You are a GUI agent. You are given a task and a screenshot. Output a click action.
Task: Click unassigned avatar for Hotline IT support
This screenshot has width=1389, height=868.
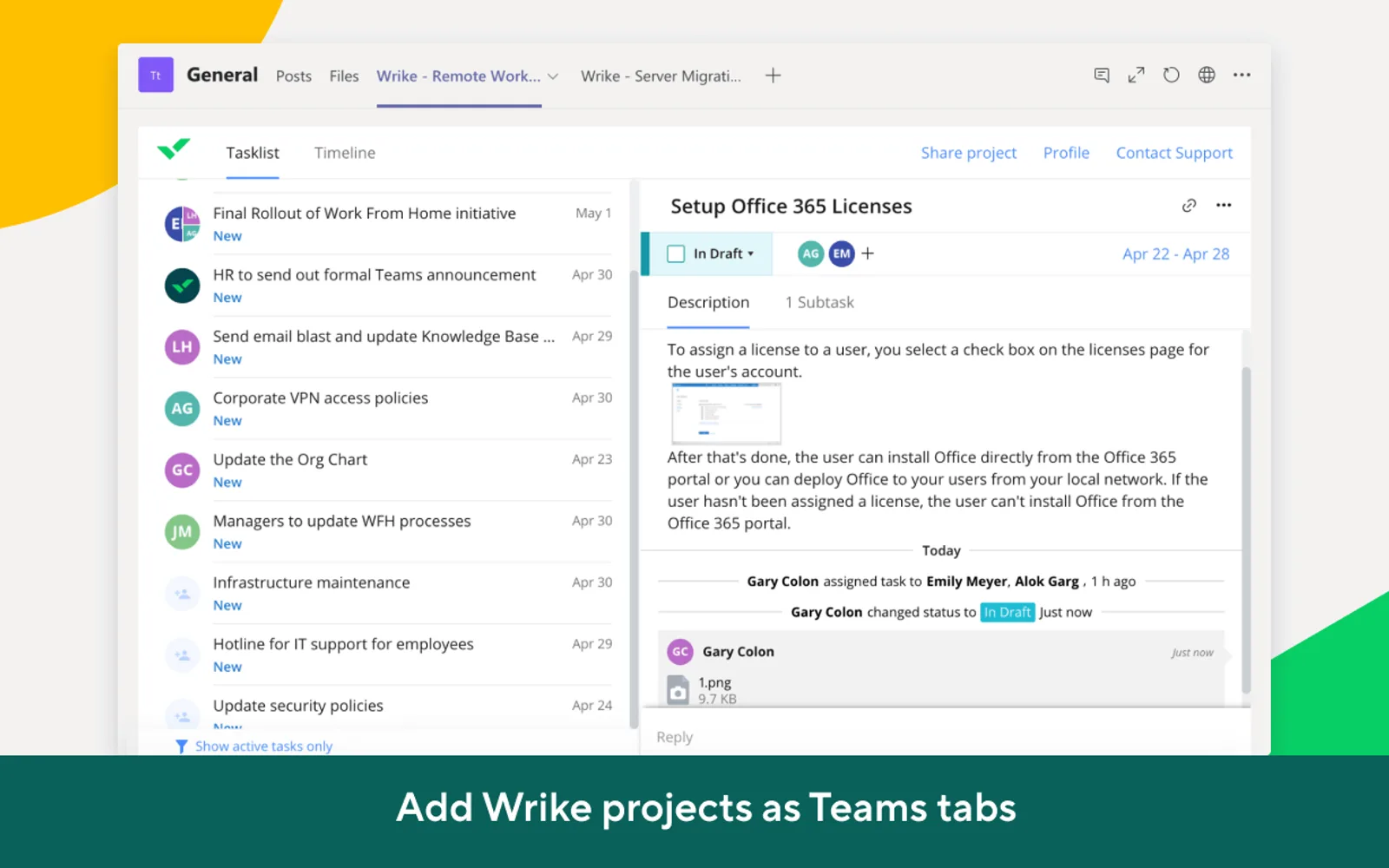182,655
